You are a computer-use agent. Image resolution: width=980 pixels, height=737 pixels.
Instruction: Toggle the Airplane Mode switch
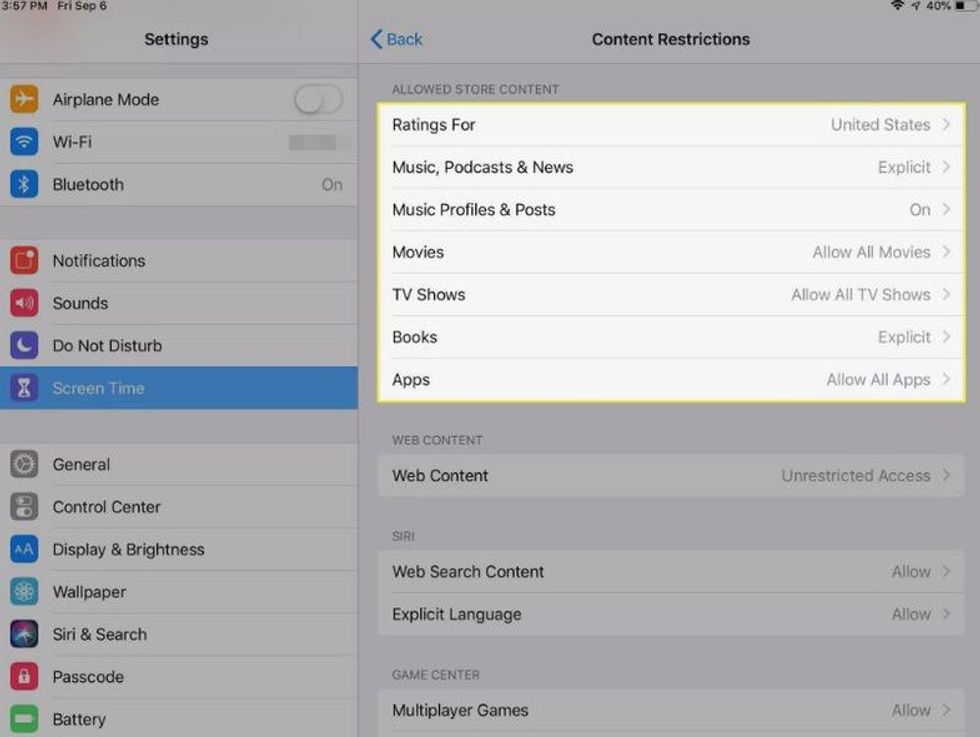click(x=318, y=99)
